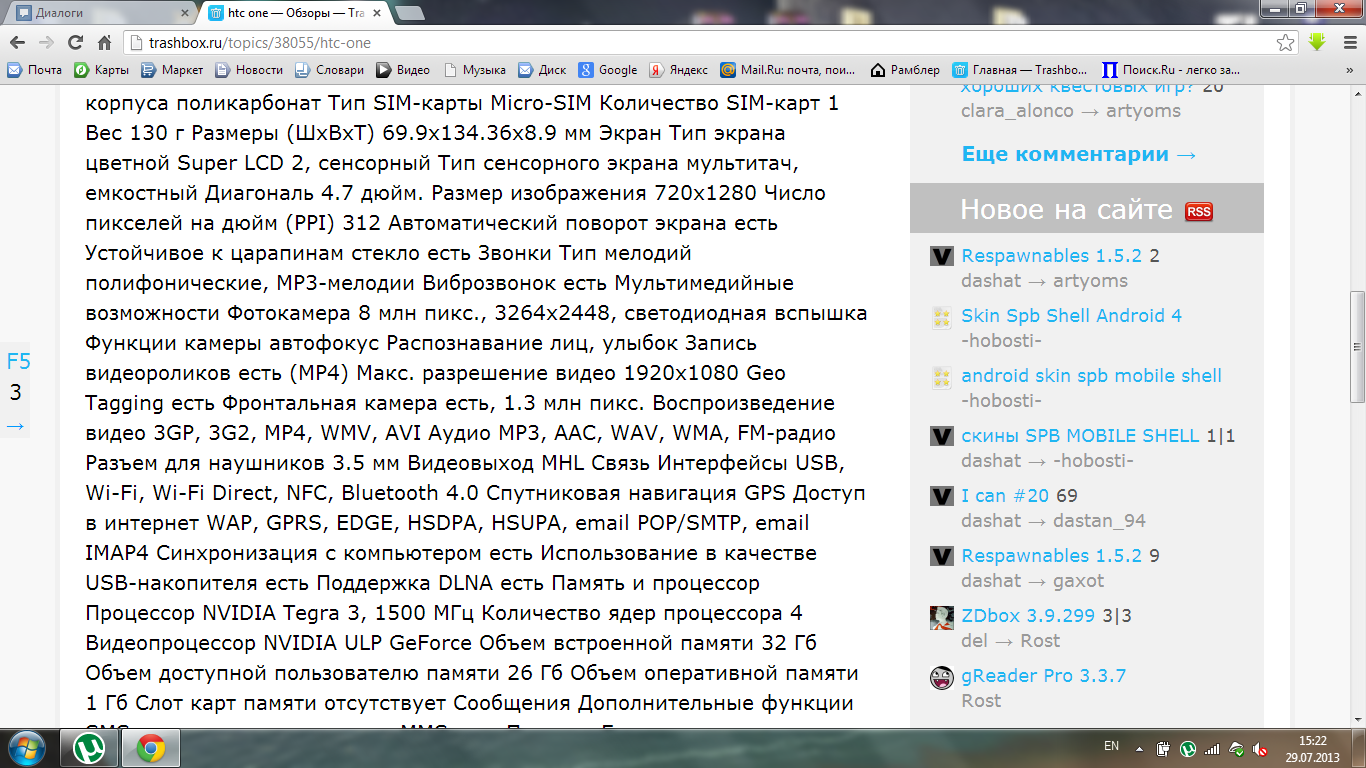Open the Google bookmark
Viewport: 1366px width, 768px height.
pyautogui.click(x=608, y=70)
